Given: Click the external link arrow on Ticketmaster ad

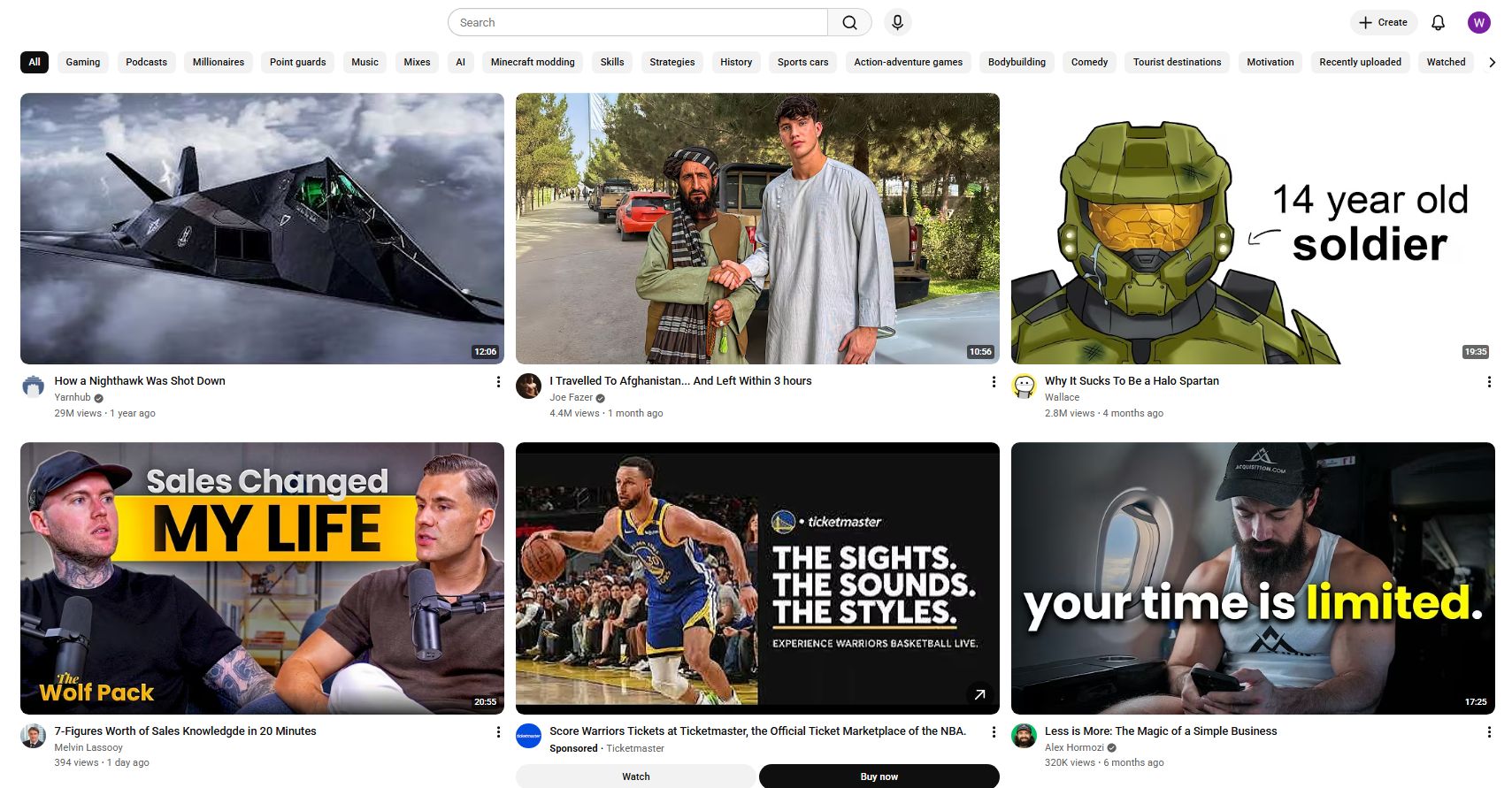Looking at the screenshot, I should 979,694.
